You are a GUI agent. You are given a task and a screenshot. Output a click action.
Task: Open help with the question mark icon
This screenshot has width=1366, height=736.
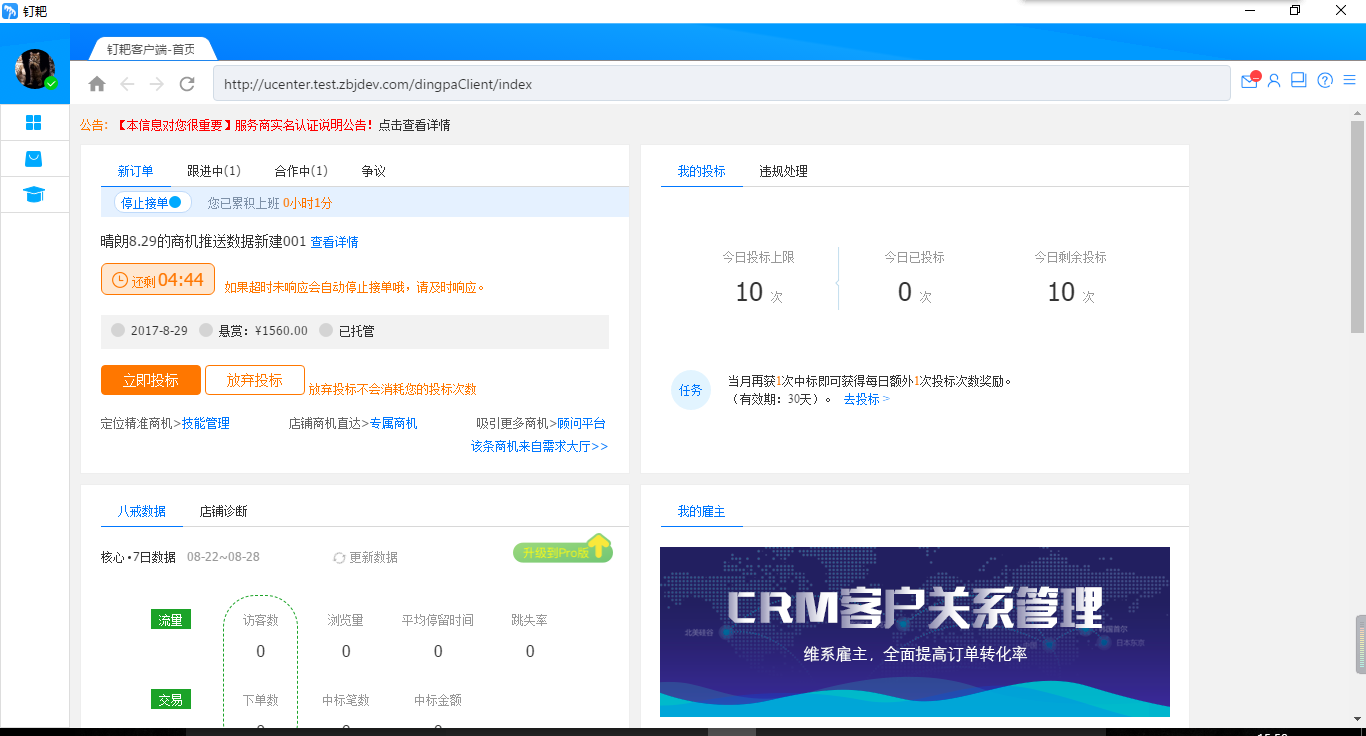pyautogui.click(x=1325, y=81)
